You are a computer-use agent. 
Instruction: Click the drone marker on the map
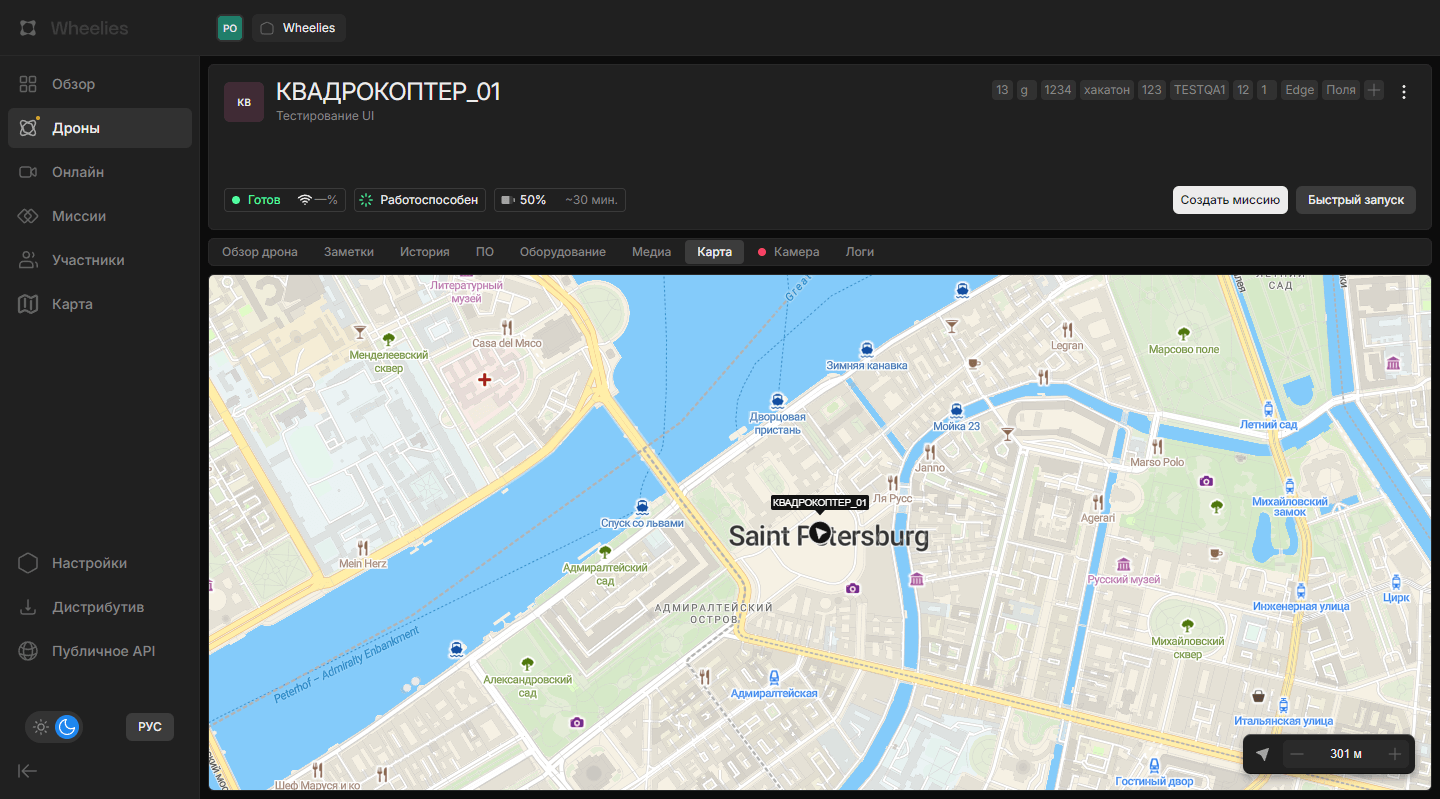[x=820, y=533]
